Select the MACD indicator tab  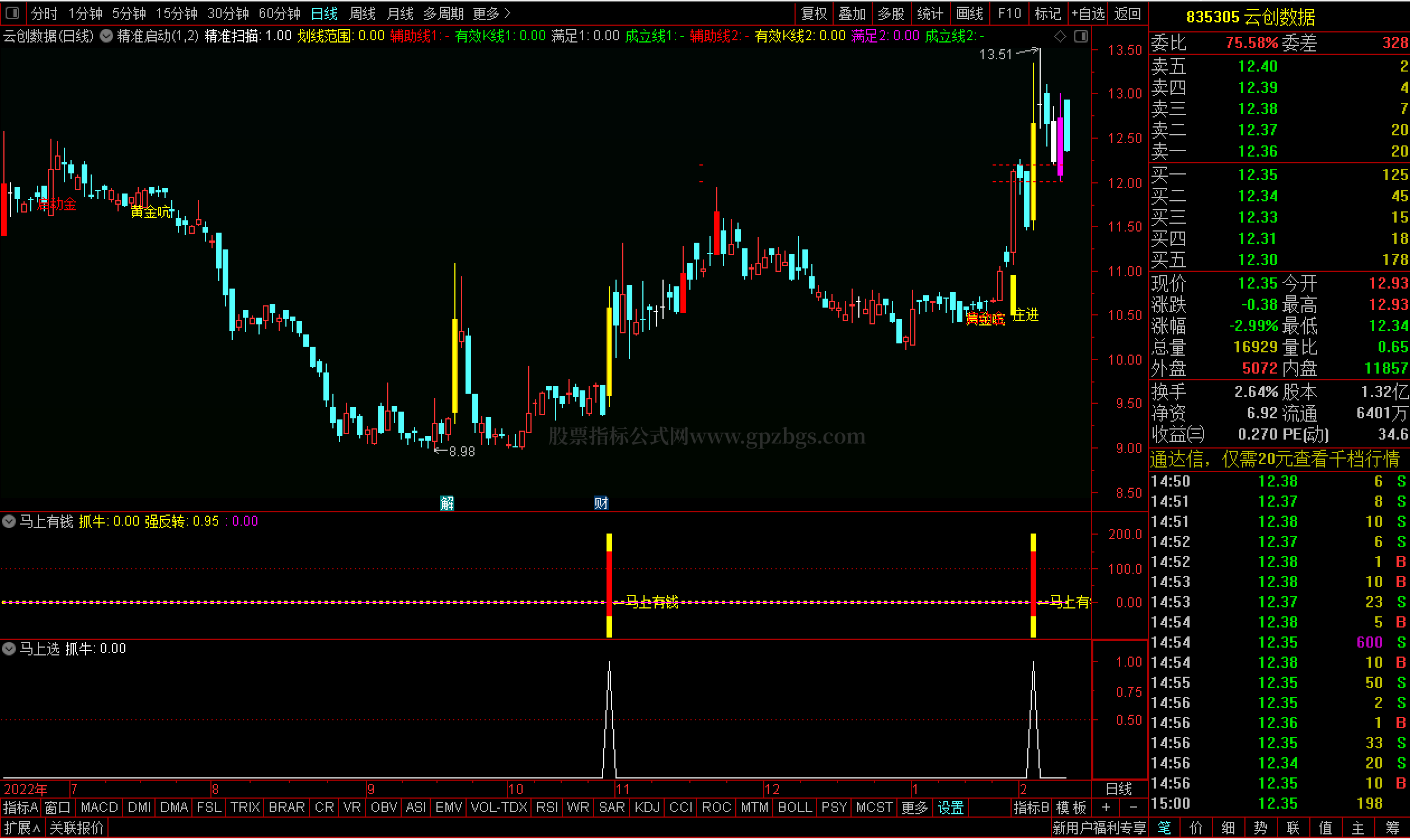coord(99,807)
